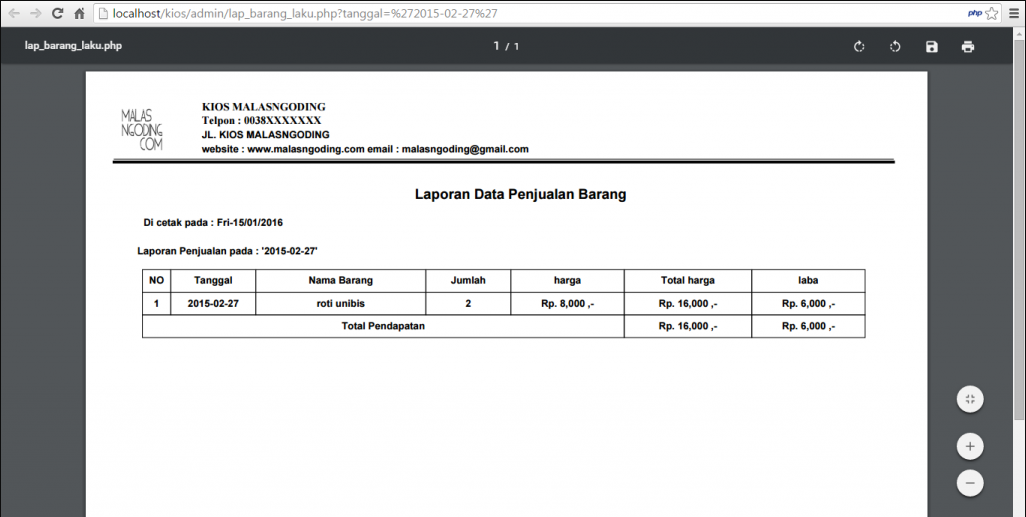Click Rp. 6,000 in roti unibis row
1026x517 pixels.
[808, 304]
